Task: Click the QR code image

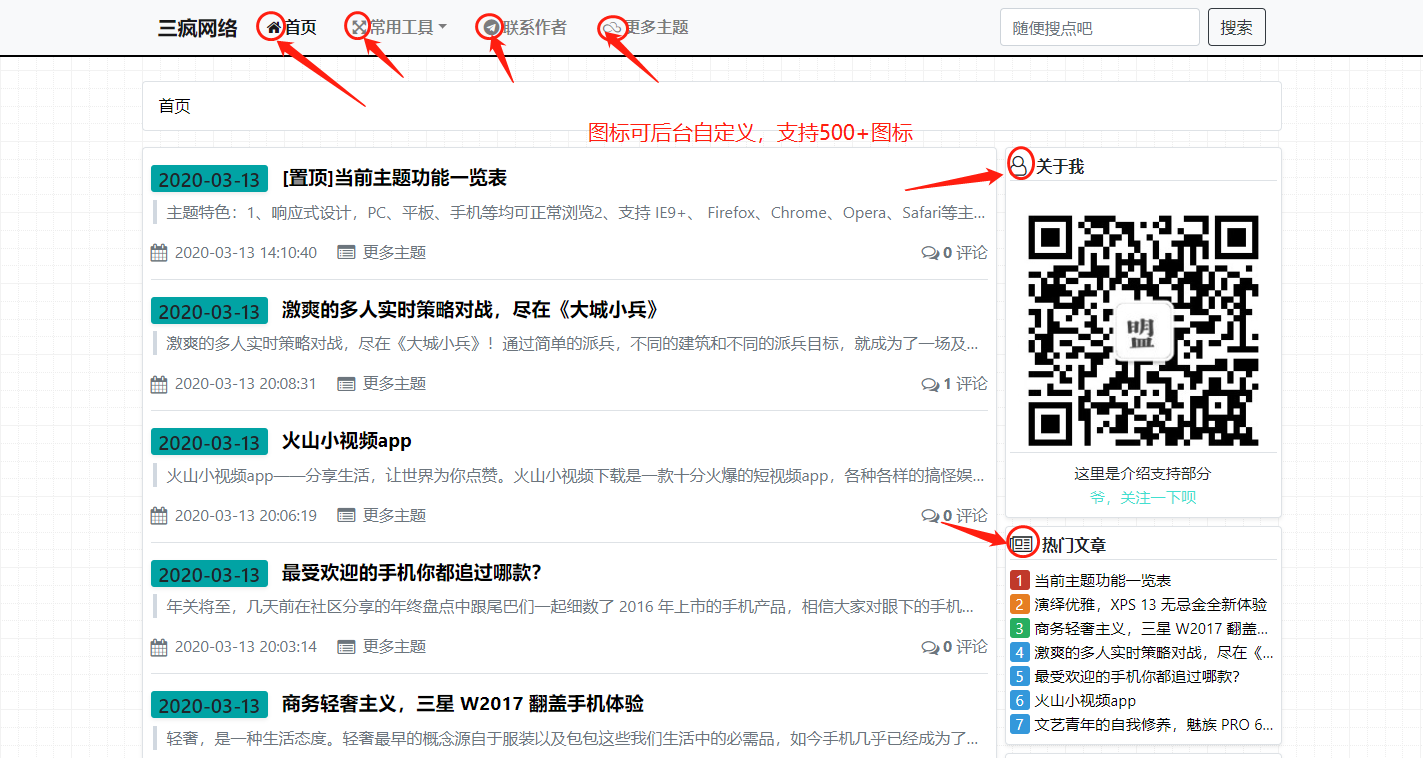Action: [x=1143, y=331]
